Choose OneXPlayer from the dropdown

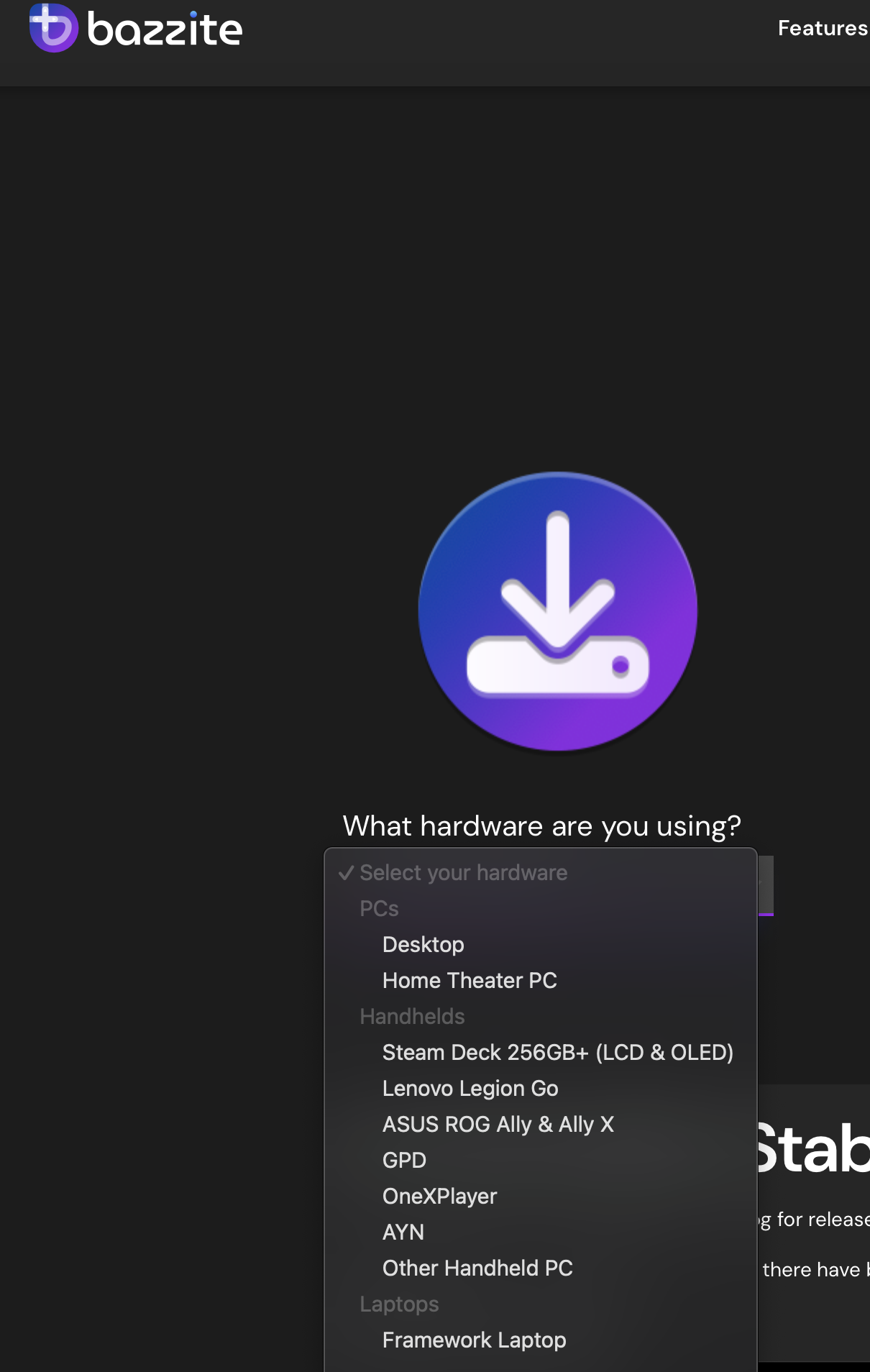pyautogui.click(x=541, y=1196)
